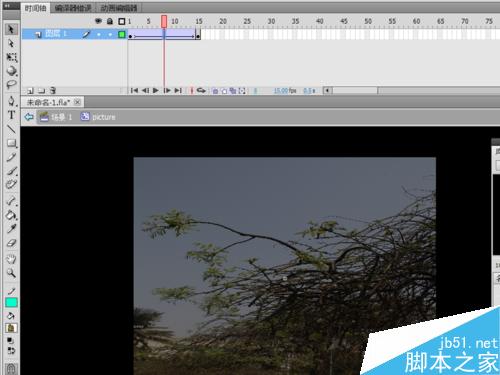Click the Center Frame button
Screen dimensions: 500x375
(x=192, y=90)
